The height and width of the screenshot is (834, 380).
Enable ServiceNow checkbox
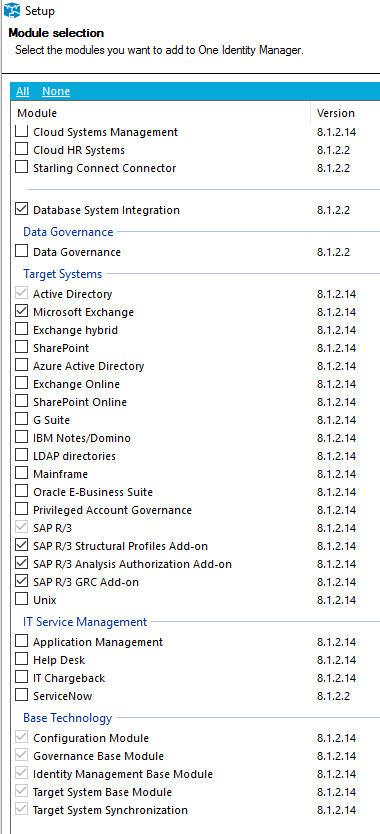coord(22,695)
